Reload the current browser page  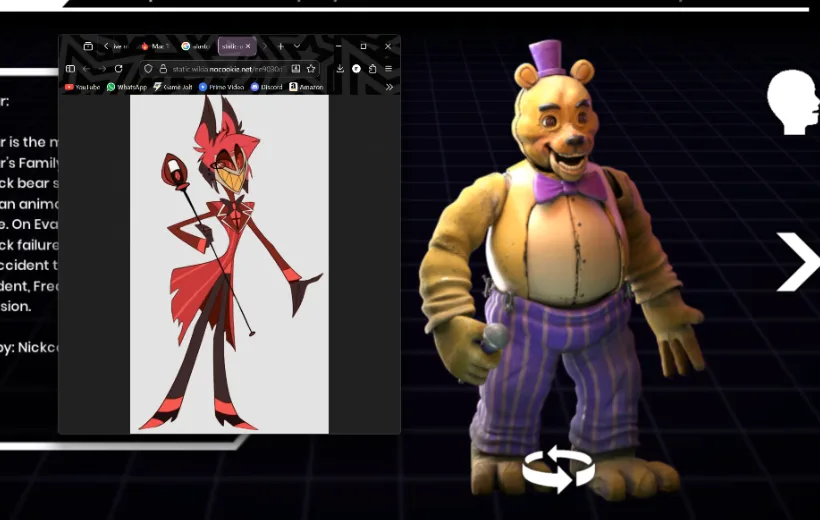(x=119, y=69)
